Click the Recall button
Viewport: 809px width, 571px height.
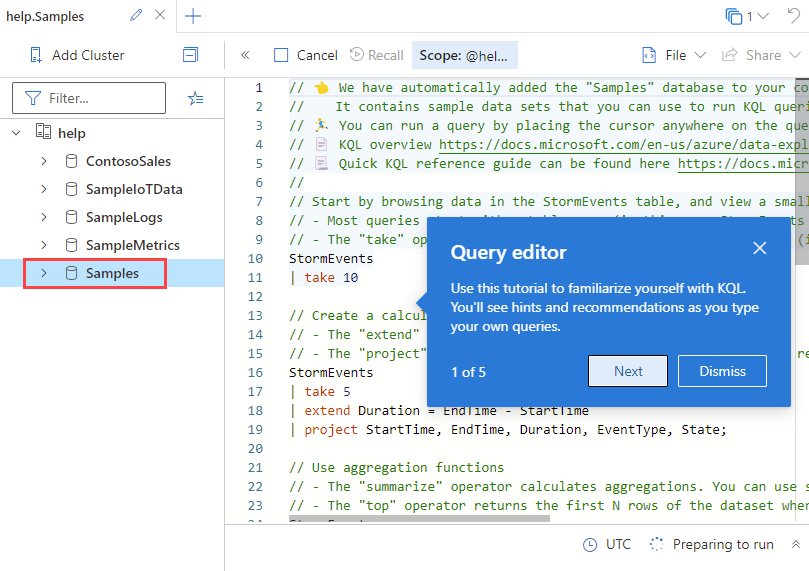click(377, 55)
